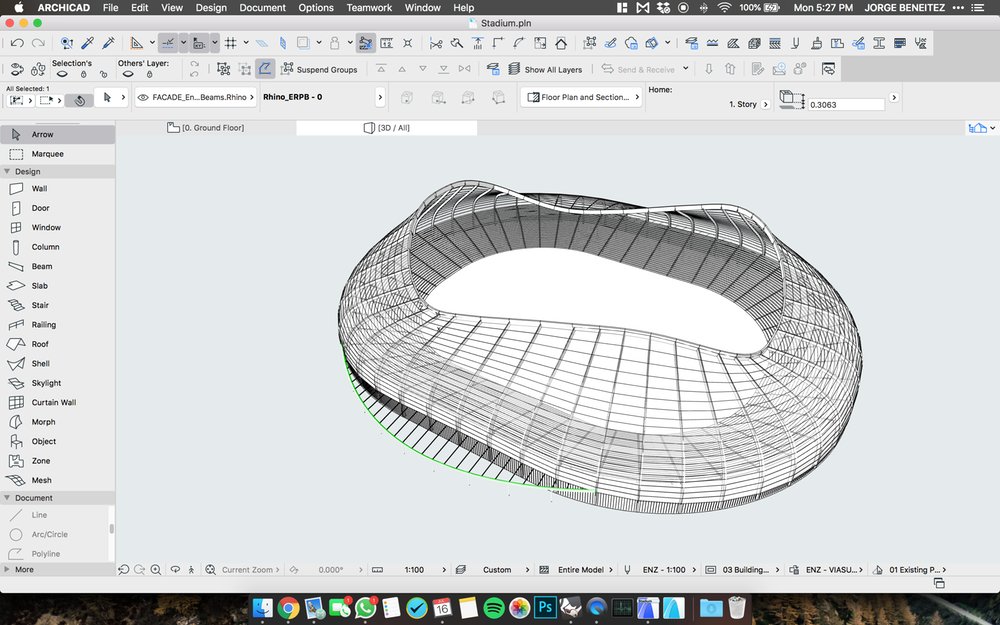1000x625 pixels.
Task: Open the Design menu
Action: [211, 8]
